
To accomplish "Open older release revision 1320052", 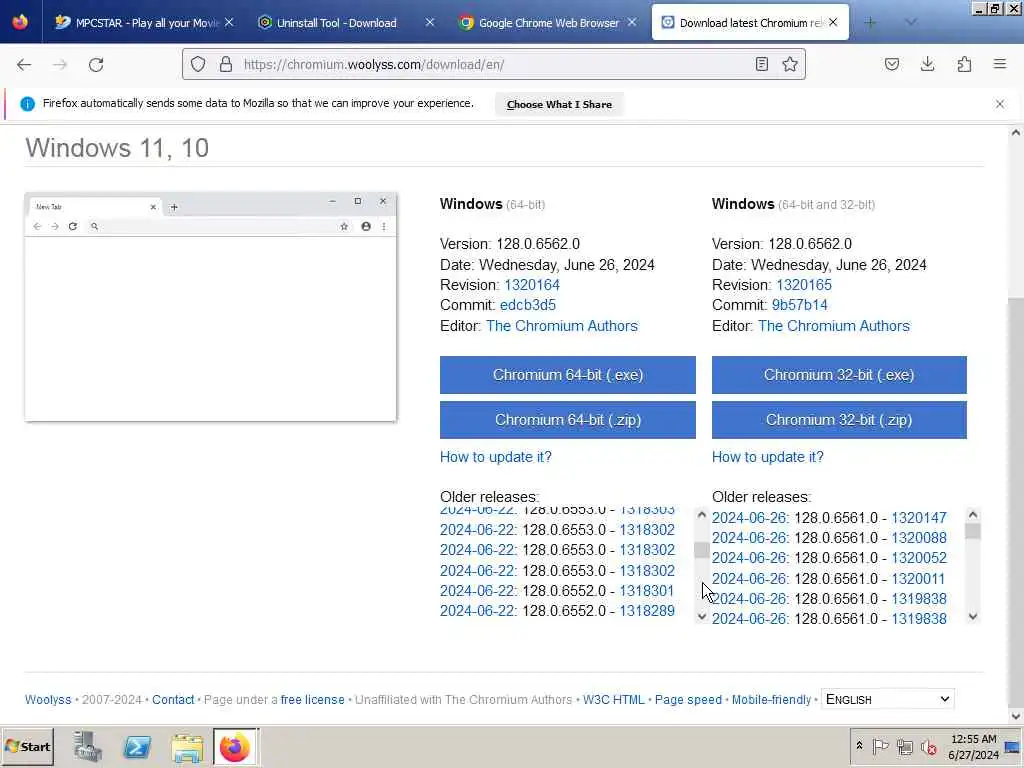I will (x=919, y=558).
